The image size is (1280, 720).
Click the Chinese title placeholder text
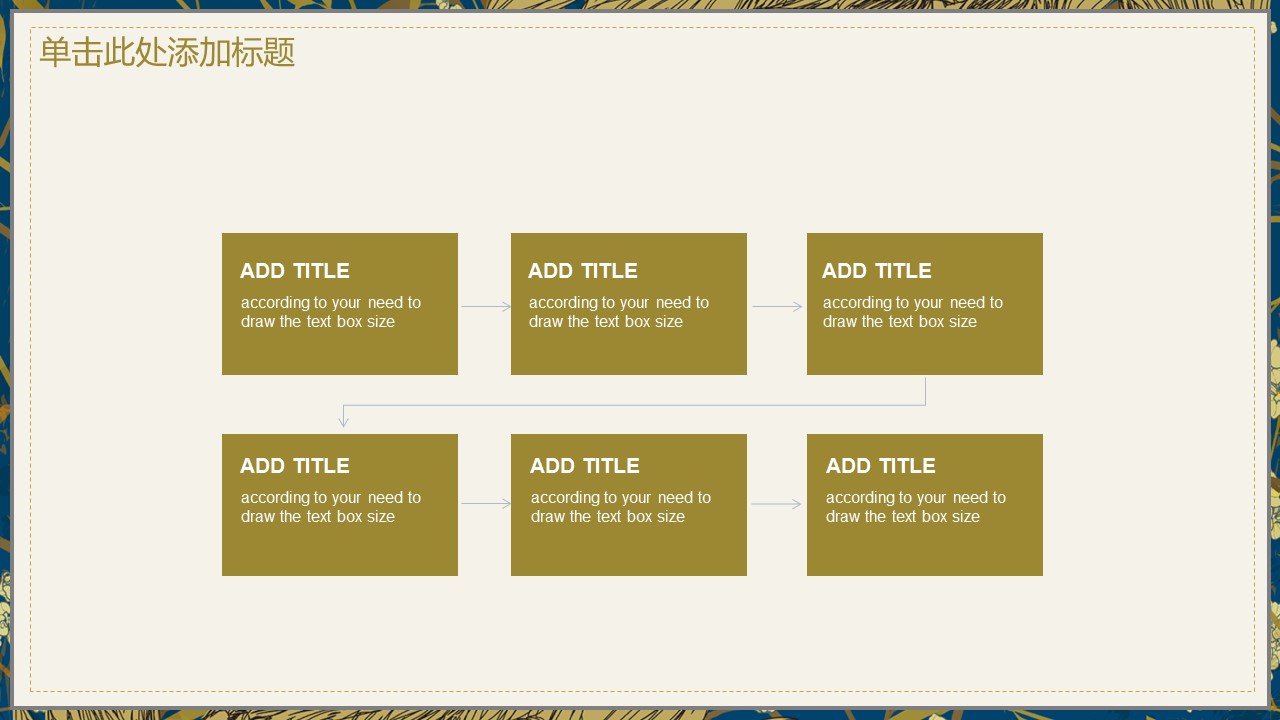167,53
